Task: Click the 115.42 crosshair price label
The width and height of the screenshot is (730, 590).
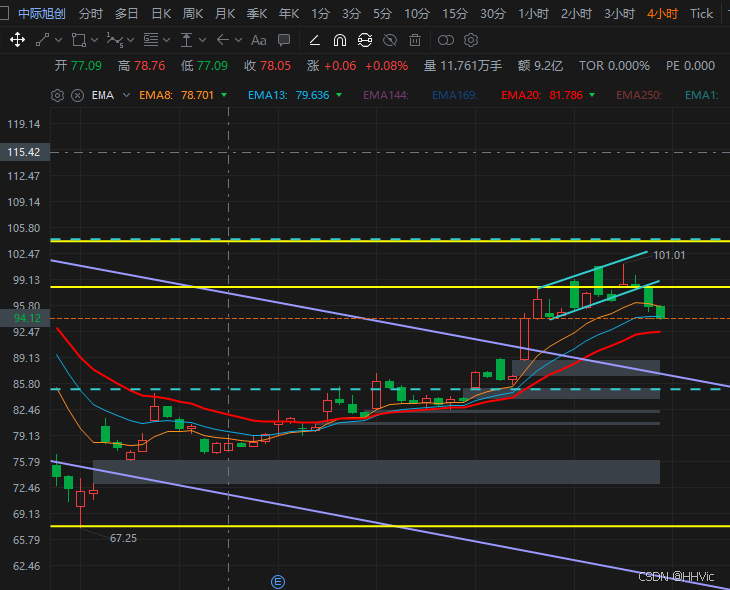Action: tap(25, 152)
